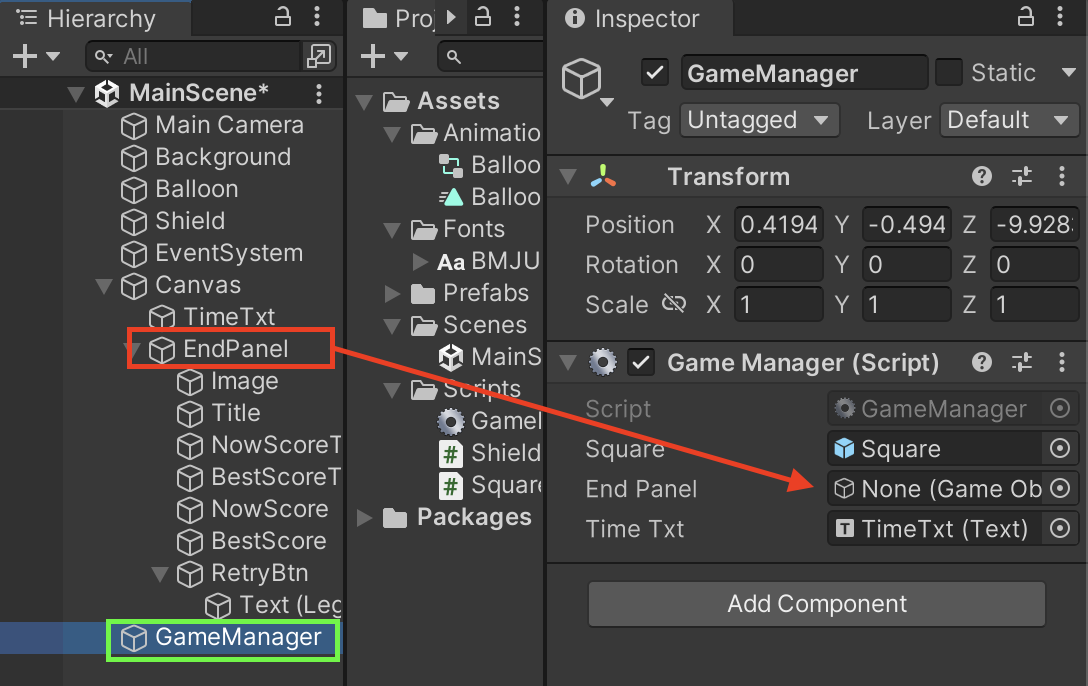The width and height of the screenshot is (1088, 686).
Task: Select the Shield script asset
Action: tap(490, 452)
